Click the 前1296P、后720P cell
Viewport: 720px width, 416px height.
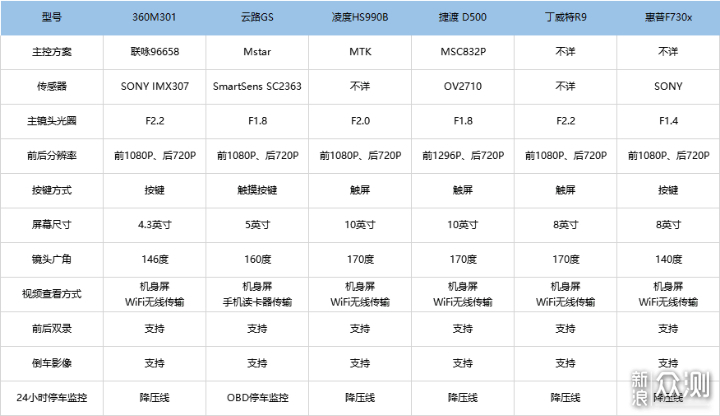(x=463, y=156)
